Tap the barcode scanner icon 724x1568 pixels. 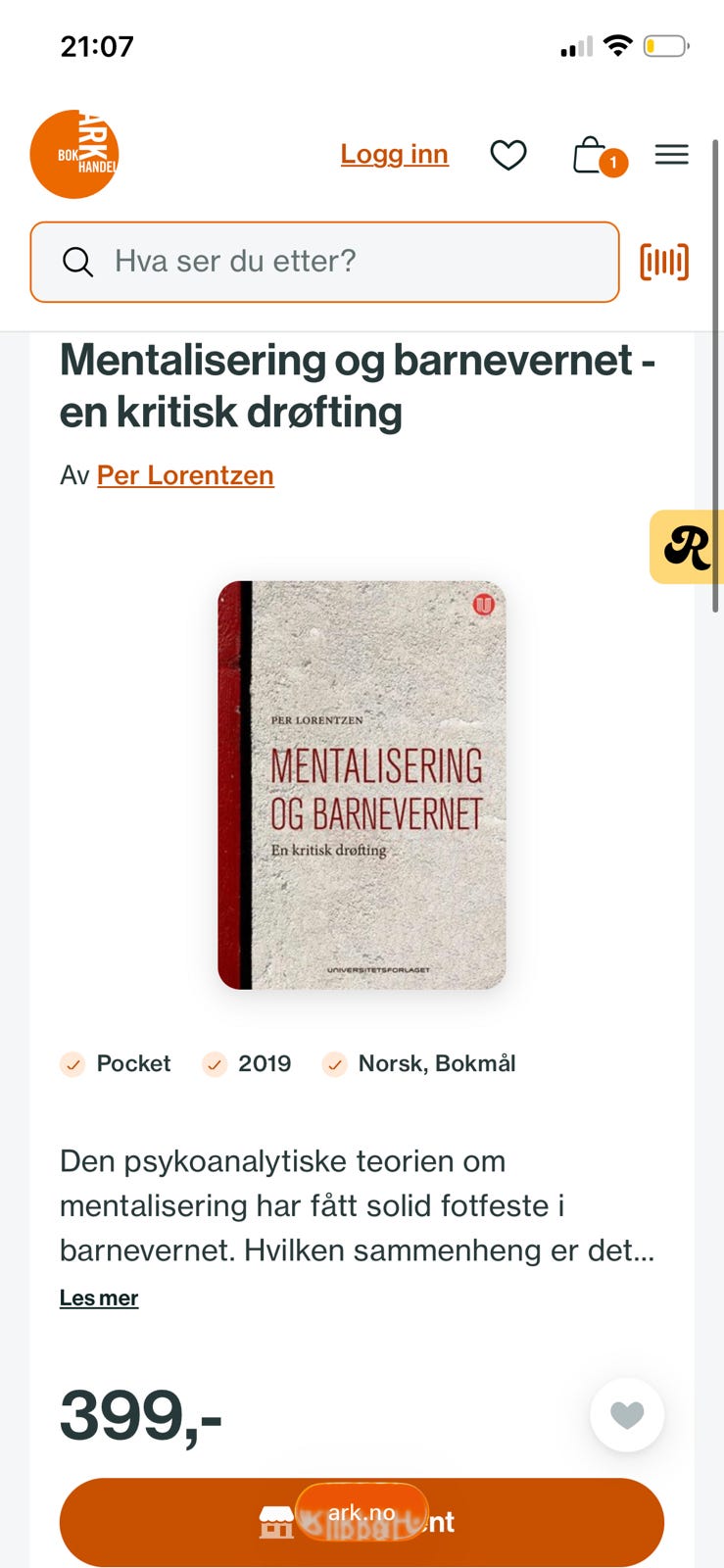(x=664, y=262)
